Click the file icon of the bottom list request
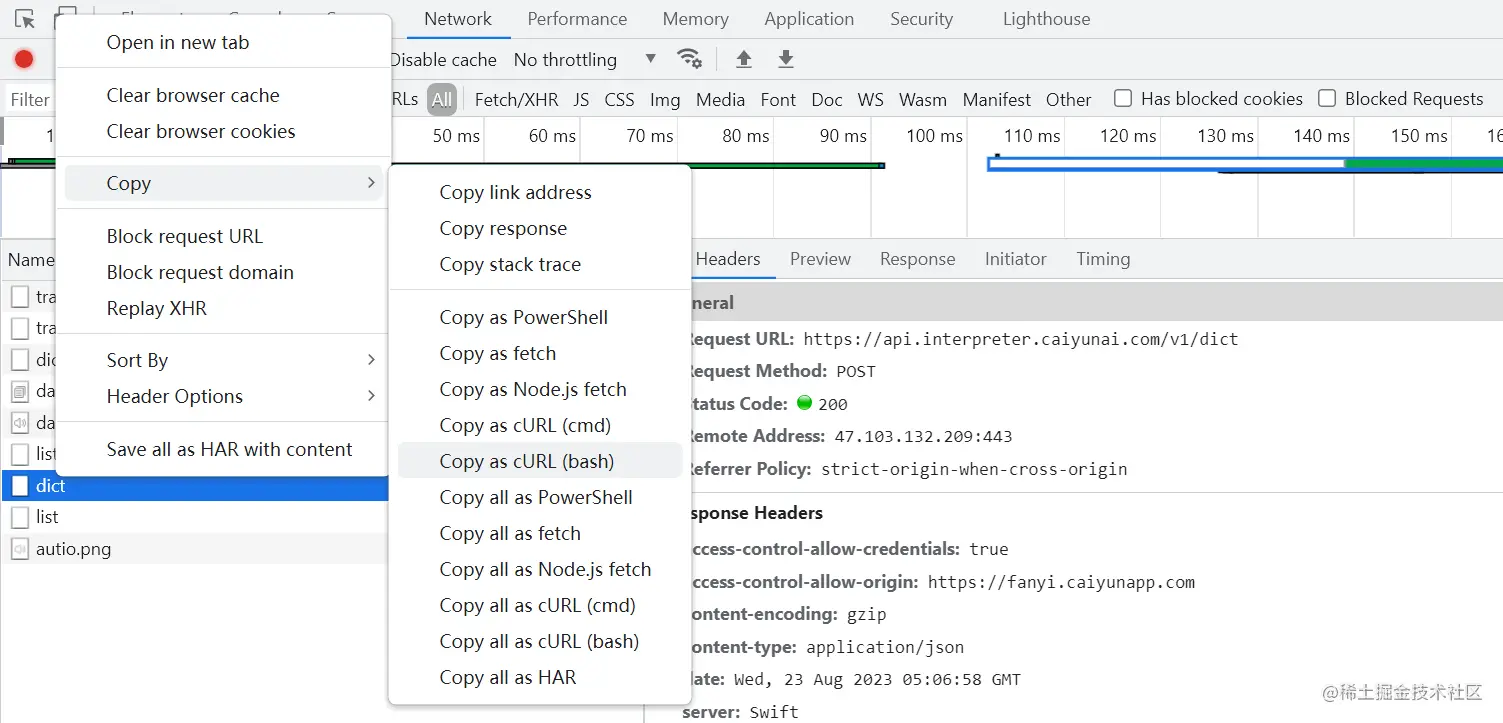The image size is (1503, 723). pyautogui.click(x=20, y=517)
